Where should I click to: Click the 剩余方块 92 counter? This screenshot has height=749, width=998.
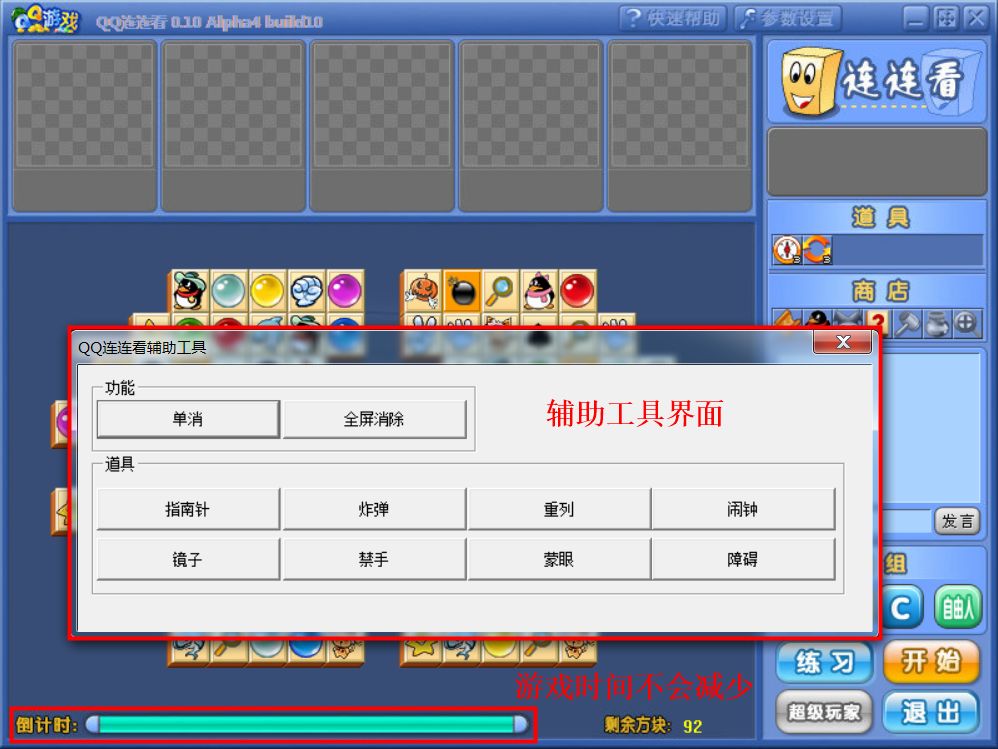653,725
